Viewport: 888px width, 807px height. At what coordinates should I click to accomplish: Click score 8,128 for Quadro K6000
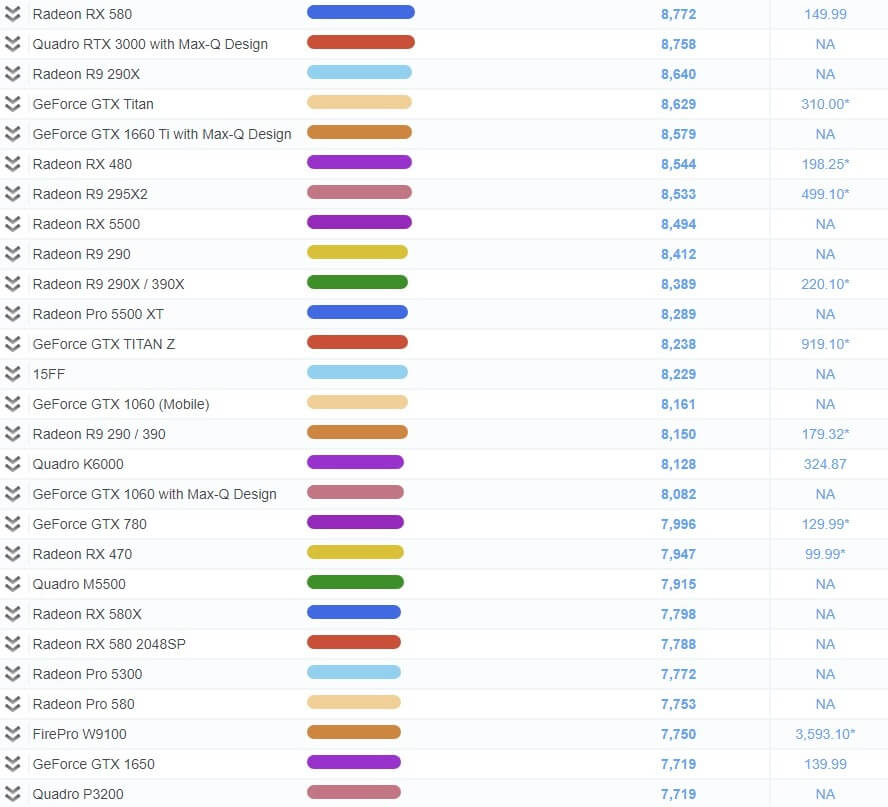(x=678, y=464)
